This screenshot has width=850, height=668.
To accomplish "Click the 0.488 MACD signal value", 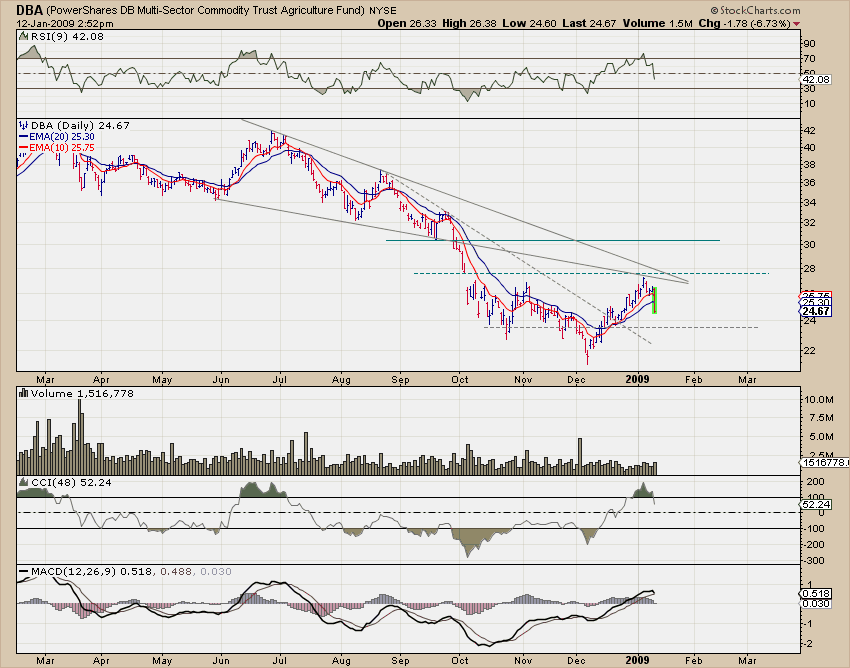I will pos(176,571).
